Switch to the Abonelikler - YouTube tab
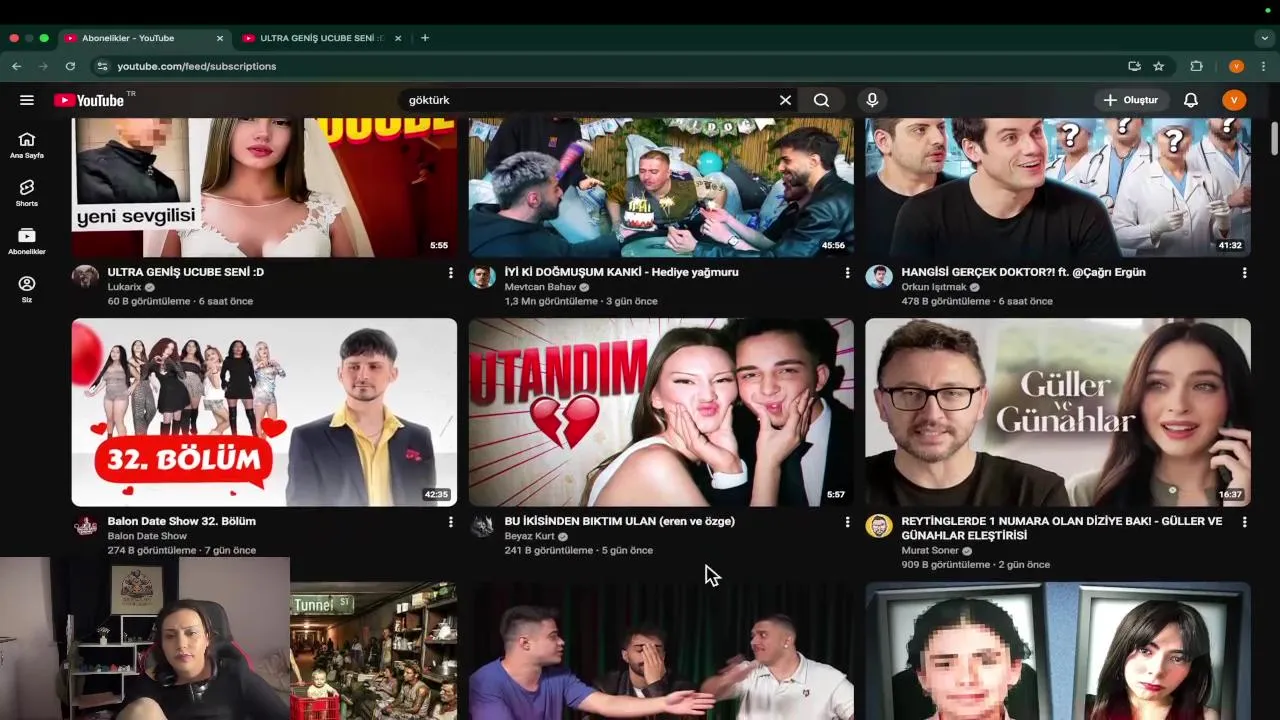 pyautogui.click(x=143, y=38)
